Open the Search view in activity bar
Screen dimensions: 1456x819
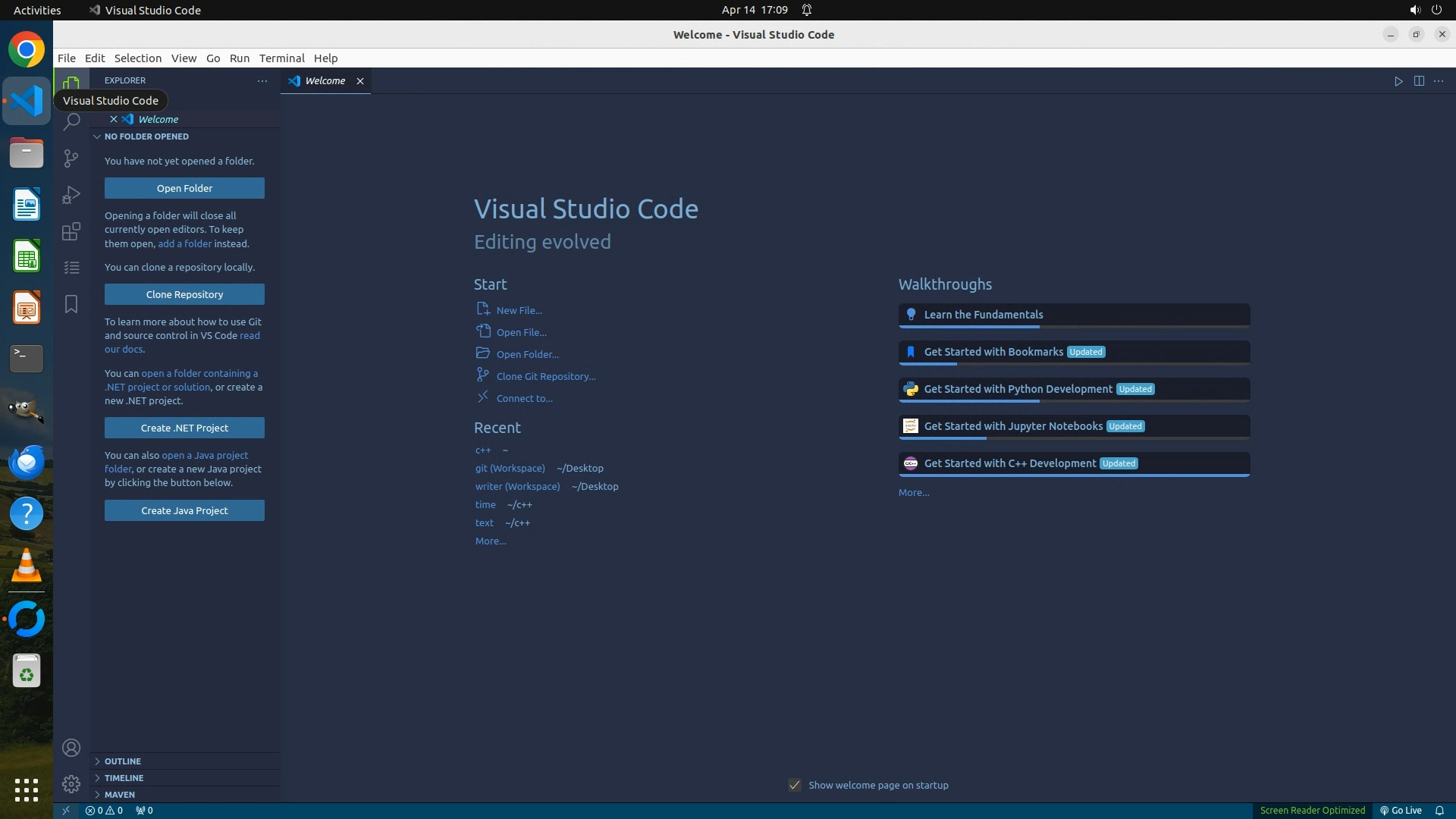pyautogui.click(x=71, y=121)
